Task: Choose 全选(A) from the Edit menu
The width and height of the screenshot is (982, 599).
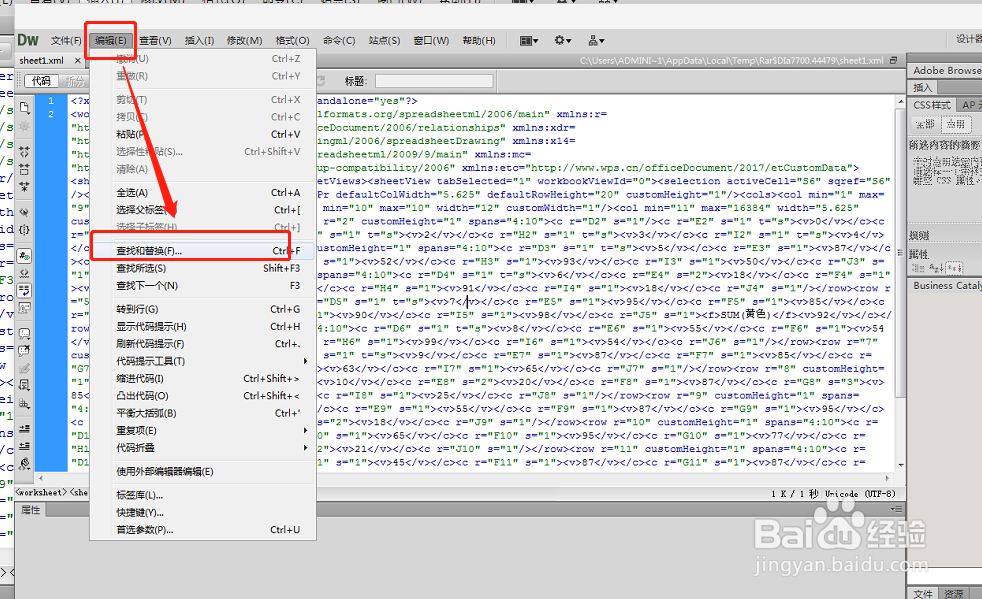Action: (202, 192)
